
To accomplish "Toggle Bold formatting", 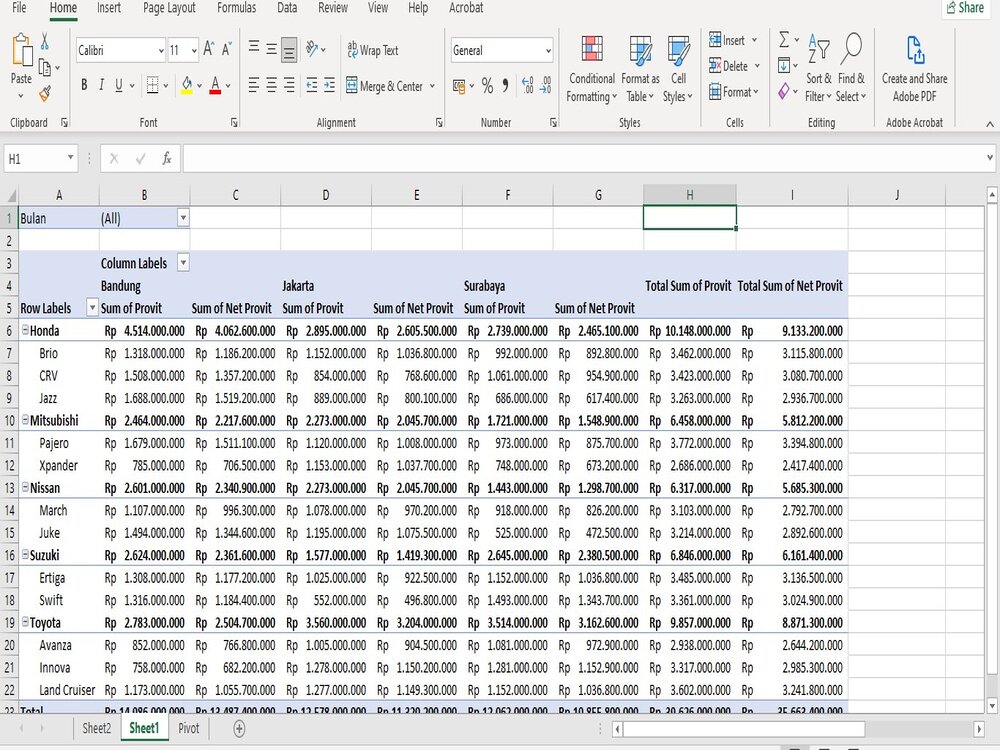I will [84, 85].
